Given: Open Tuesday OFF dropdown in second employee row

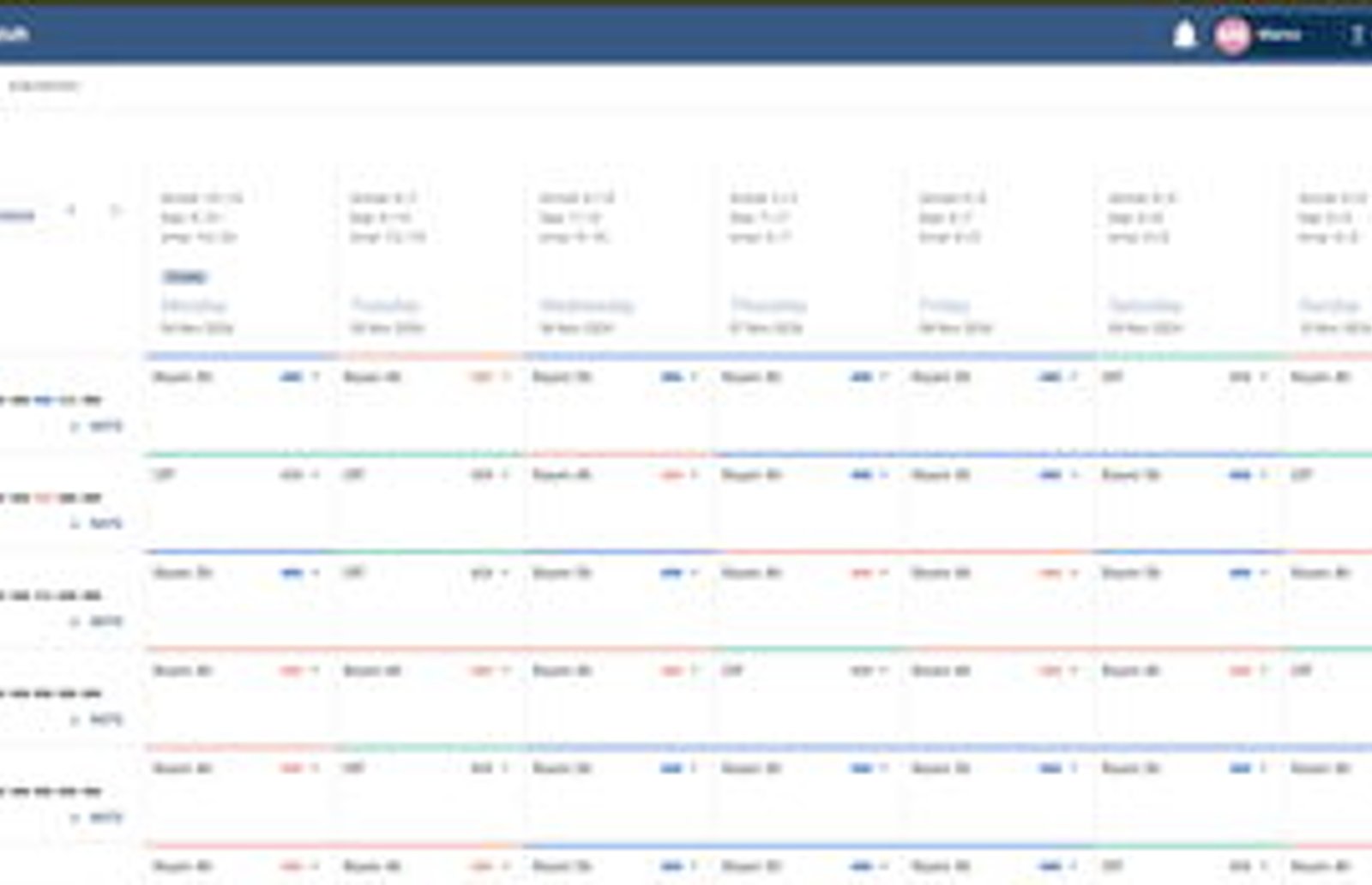Looking at the screenshot, I should [506, 474].
